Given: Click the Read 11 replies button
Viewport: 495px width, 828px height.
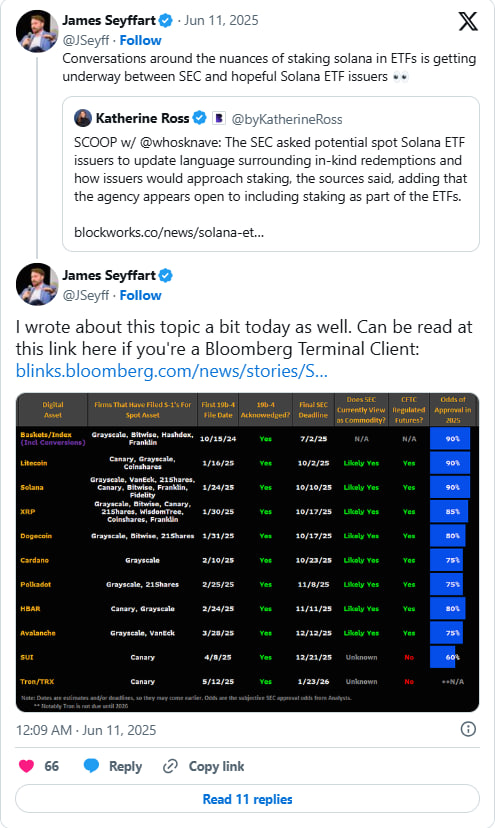Looking at the screenshot, I should pyautogui.click(x=247, y=799).
